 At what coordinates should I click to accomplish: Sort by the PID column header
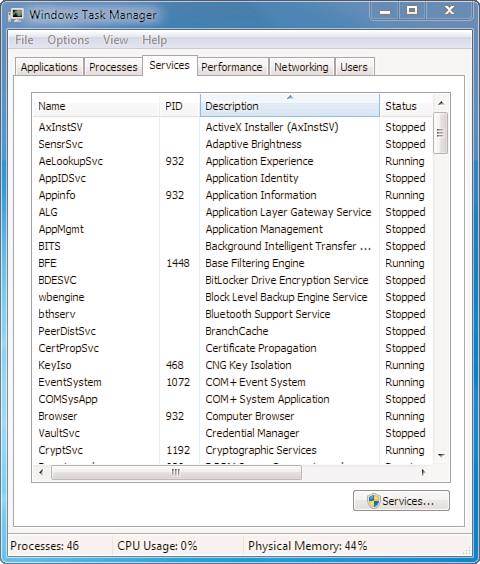(180, 106)
